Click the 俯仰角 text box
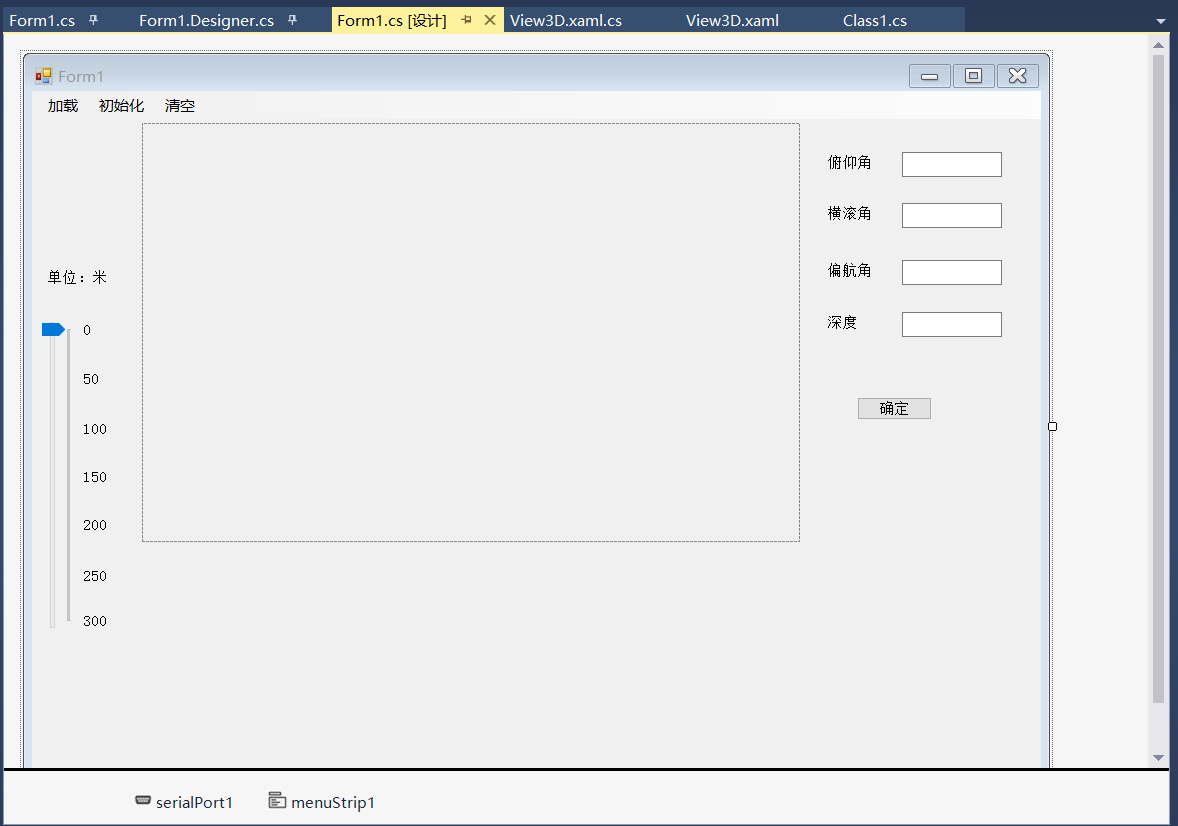This screenshot has width=1178, height=826. tap(951, 165)
